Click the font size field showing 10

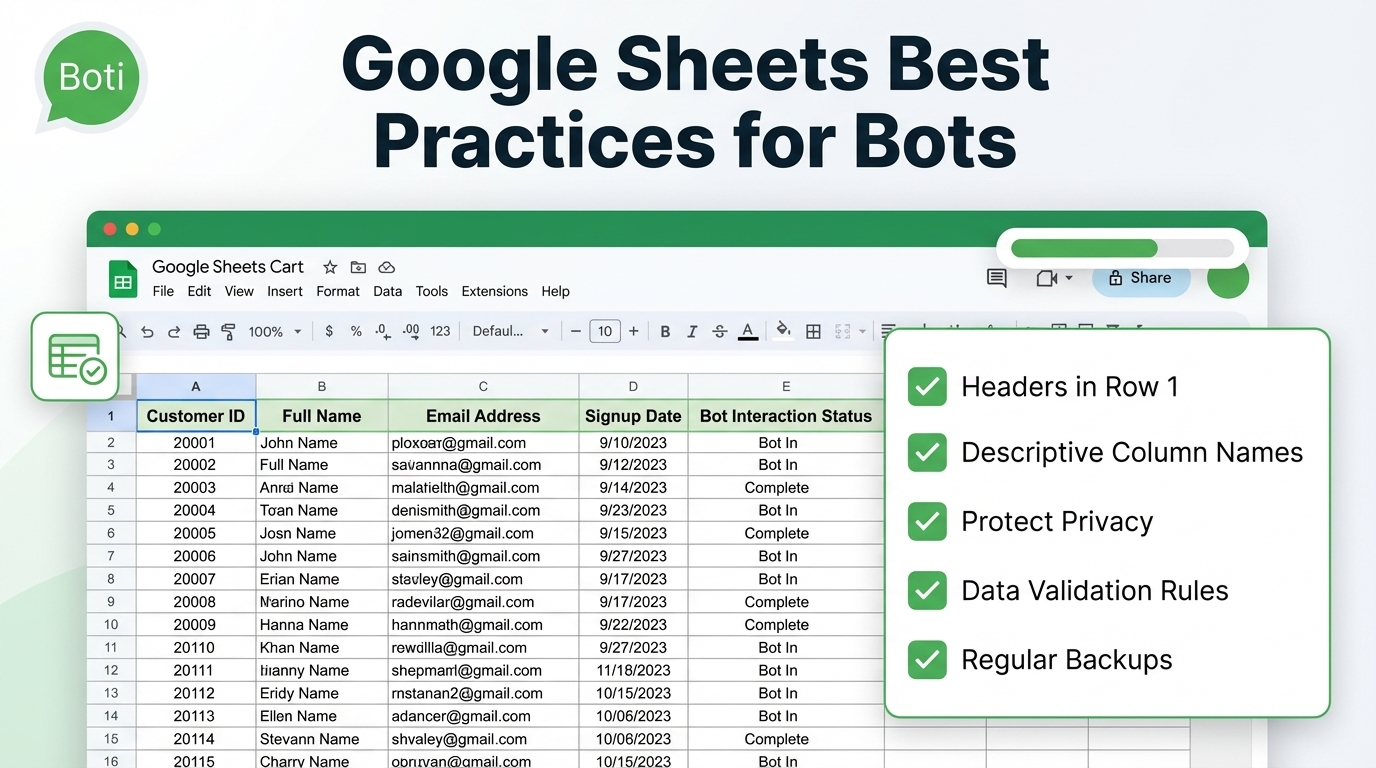[x=605, y=331]
